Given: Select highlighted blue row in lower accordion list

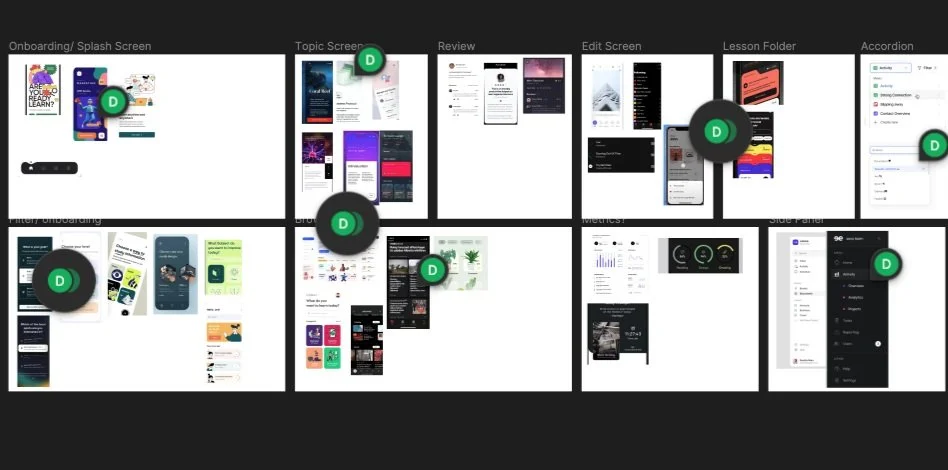Looking at the screenshot, I should click(899, 169).
